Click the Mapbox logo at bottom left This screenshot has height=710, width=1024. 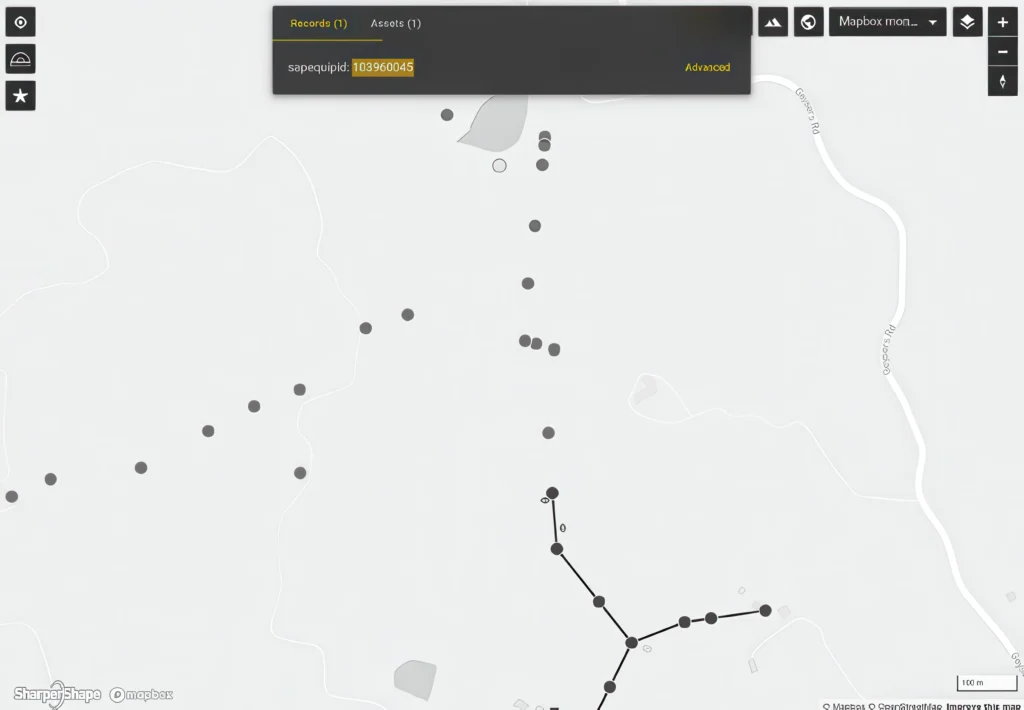(x=141, y=694)
